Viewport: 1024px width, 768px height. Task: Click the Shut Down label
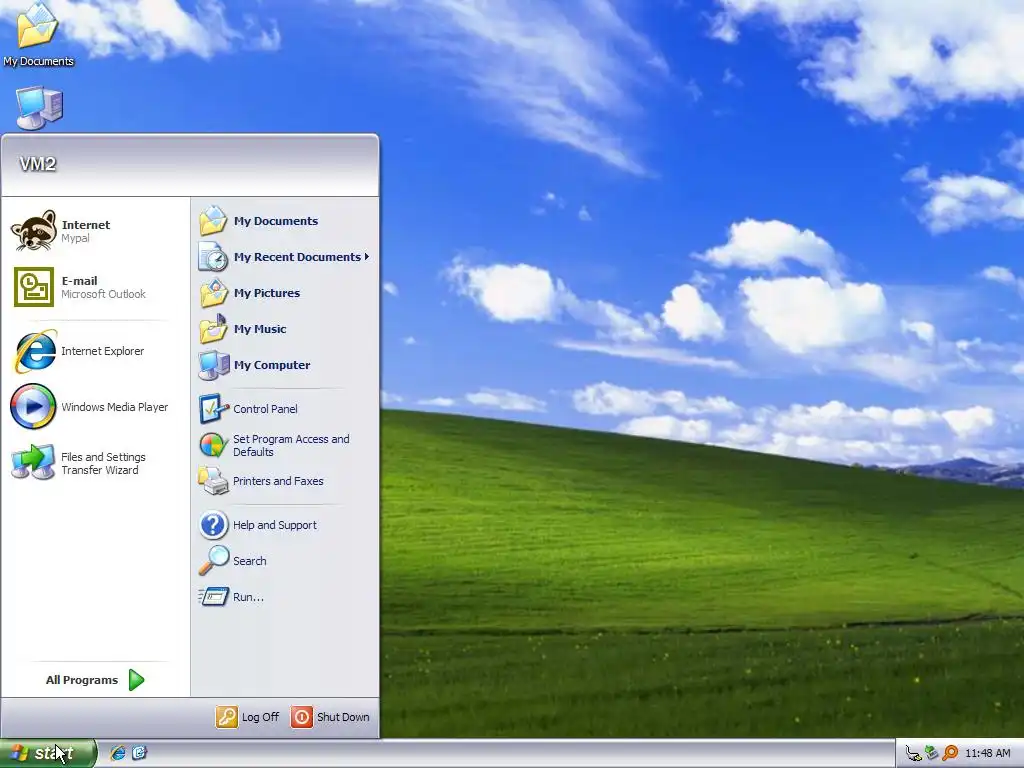click(343, 716)
